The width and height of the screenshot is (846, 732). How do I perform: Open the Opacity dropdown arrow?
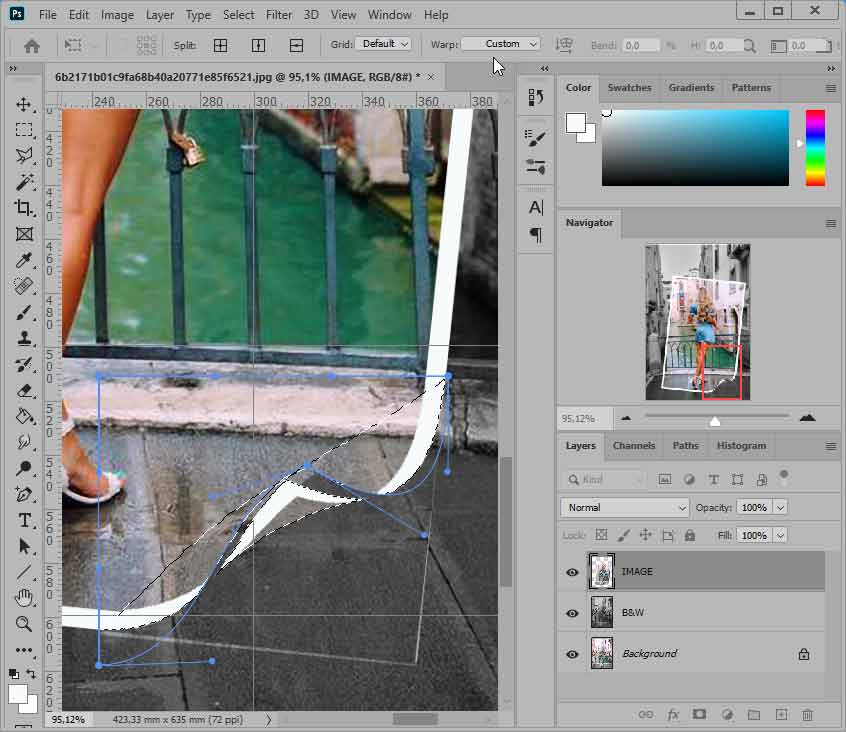tap(780, 508)
